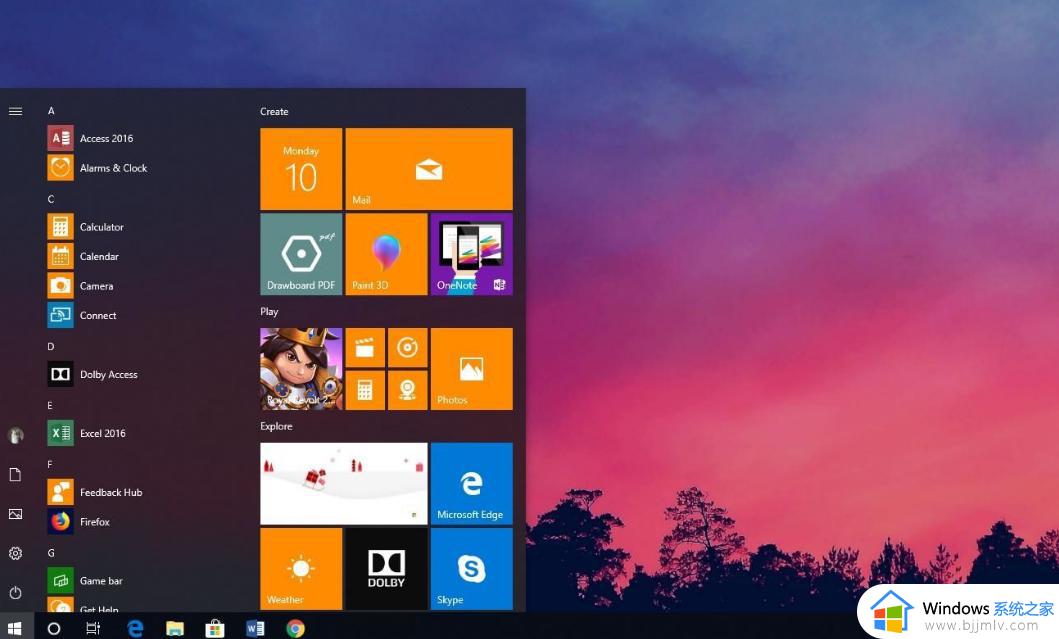Open File Explorer from taskbar

[175, 629]
